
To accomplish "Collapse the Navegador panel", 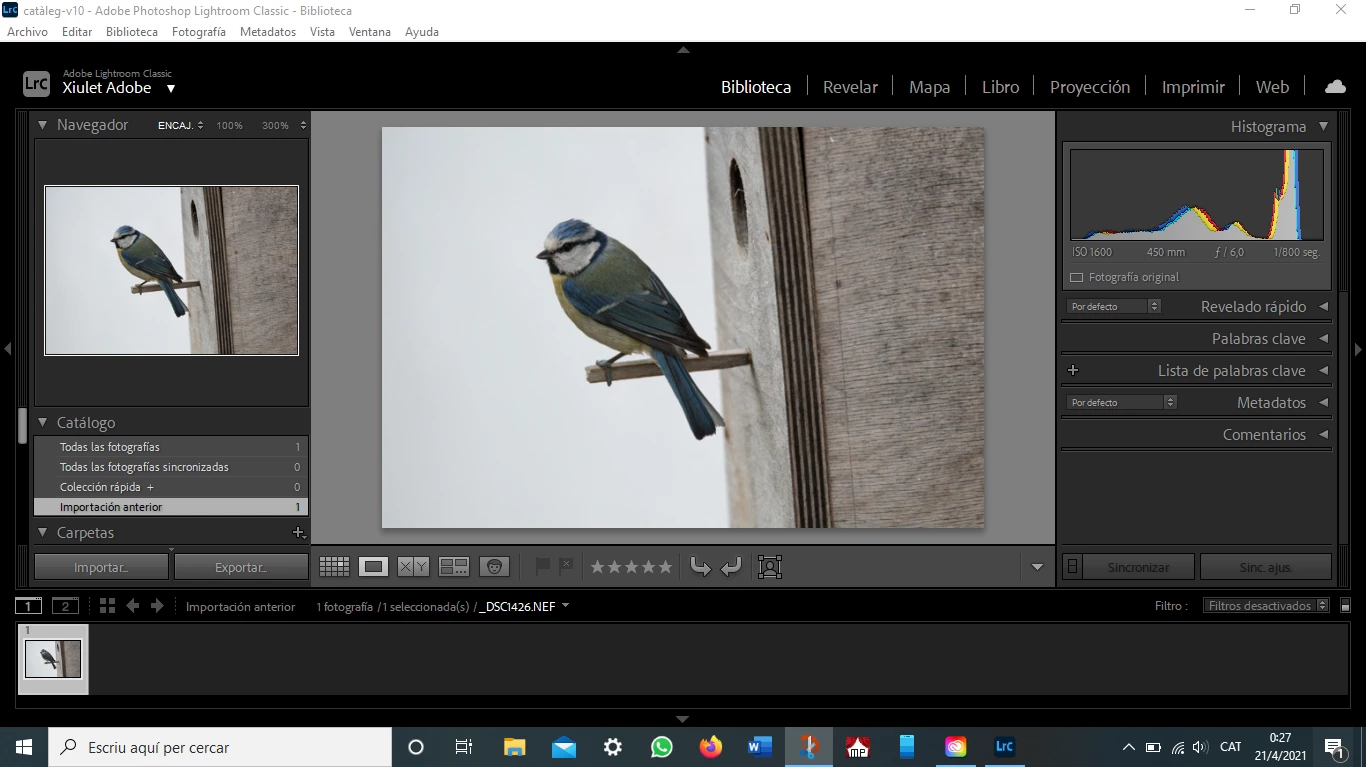I will tap(43, 125).
